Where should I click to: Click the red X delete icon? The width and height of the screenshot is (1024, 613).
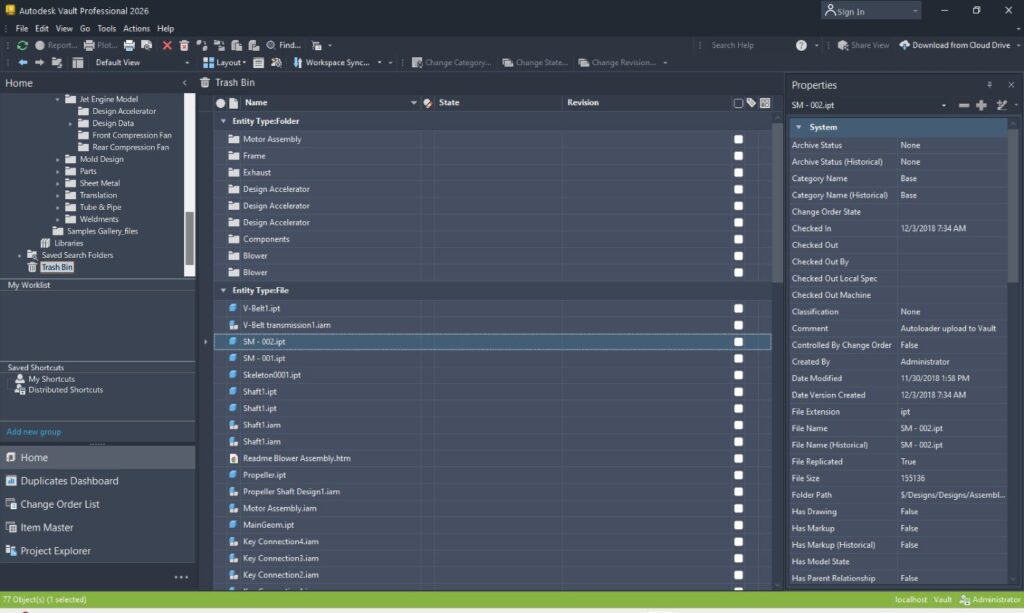pos(167,45)
